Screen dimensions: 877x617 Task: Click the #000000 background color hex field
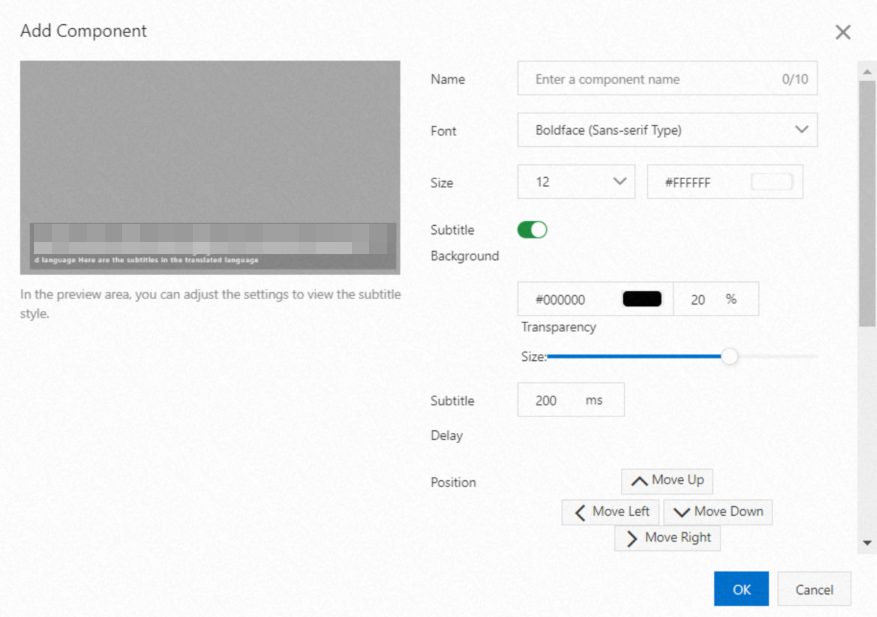point(566,299)
